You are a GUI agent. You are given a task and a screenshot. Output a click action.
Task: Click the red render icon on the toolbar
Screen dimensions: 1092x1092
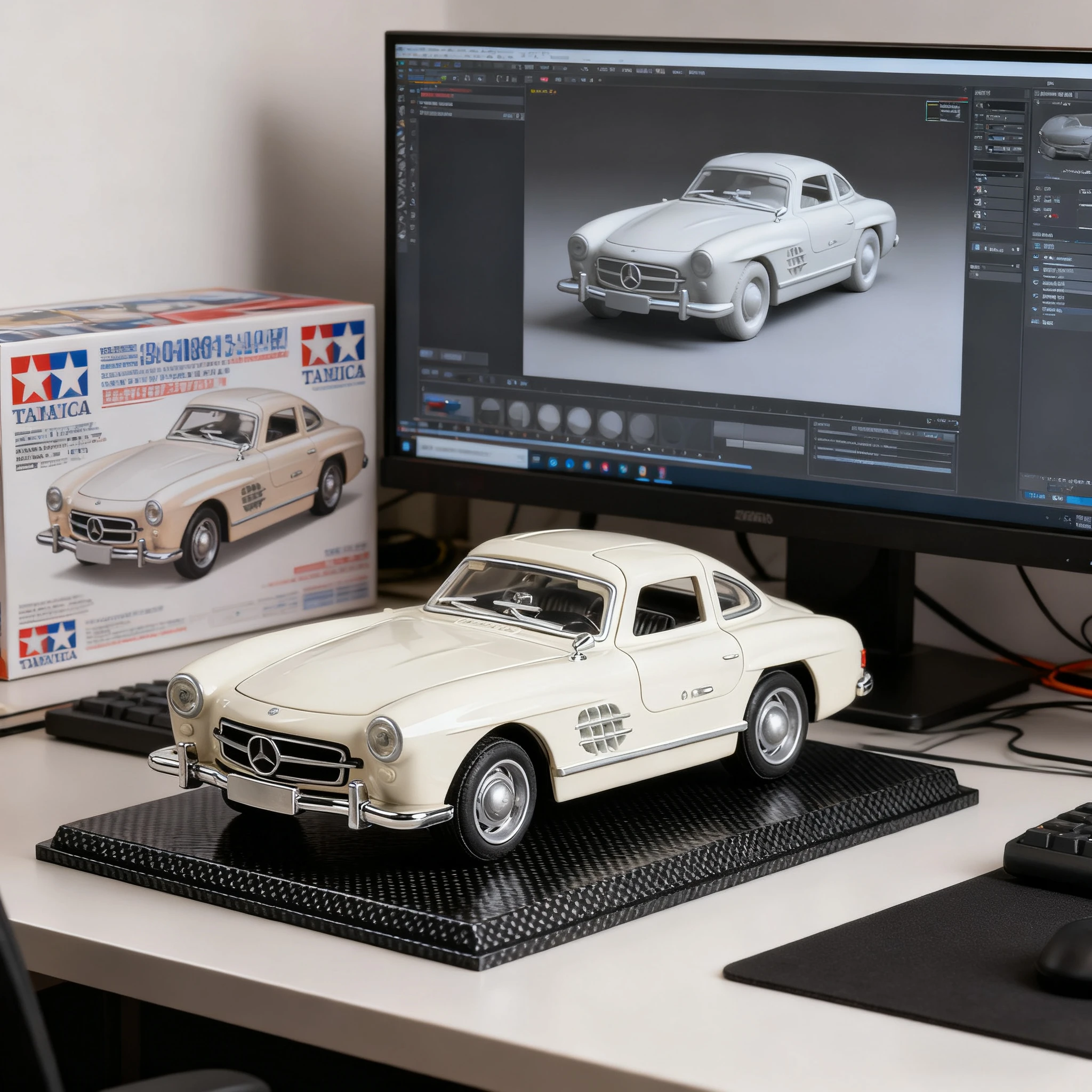coord(544,78)
